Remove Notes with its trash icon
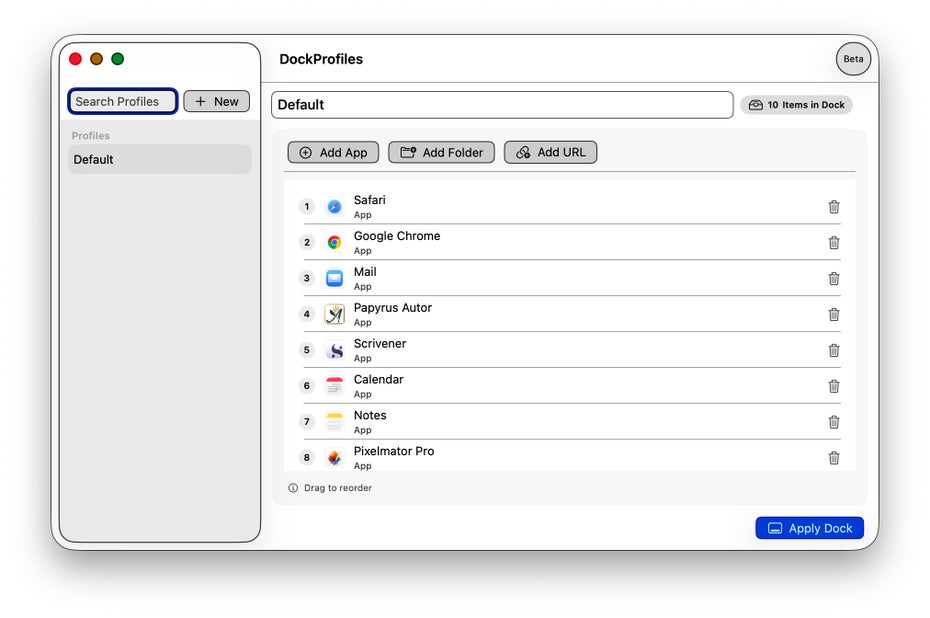The image size is (930, 618). [x=833, y=422]
